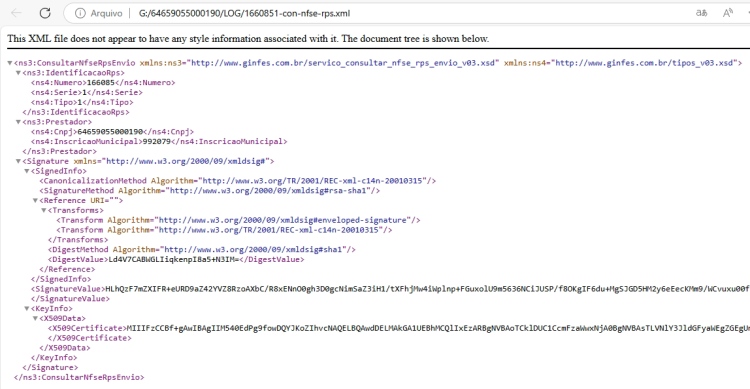Click the Signature xmlns xmldsig attribute
750x389 pixels.
[171, 161]
